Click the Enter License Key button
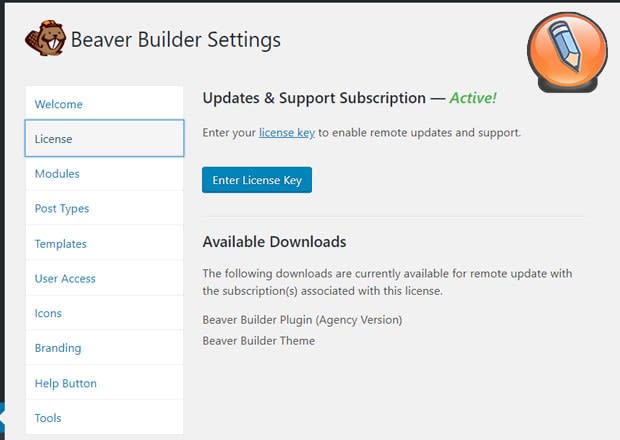Viewport: 620px width, 440px height. (257, 180)
